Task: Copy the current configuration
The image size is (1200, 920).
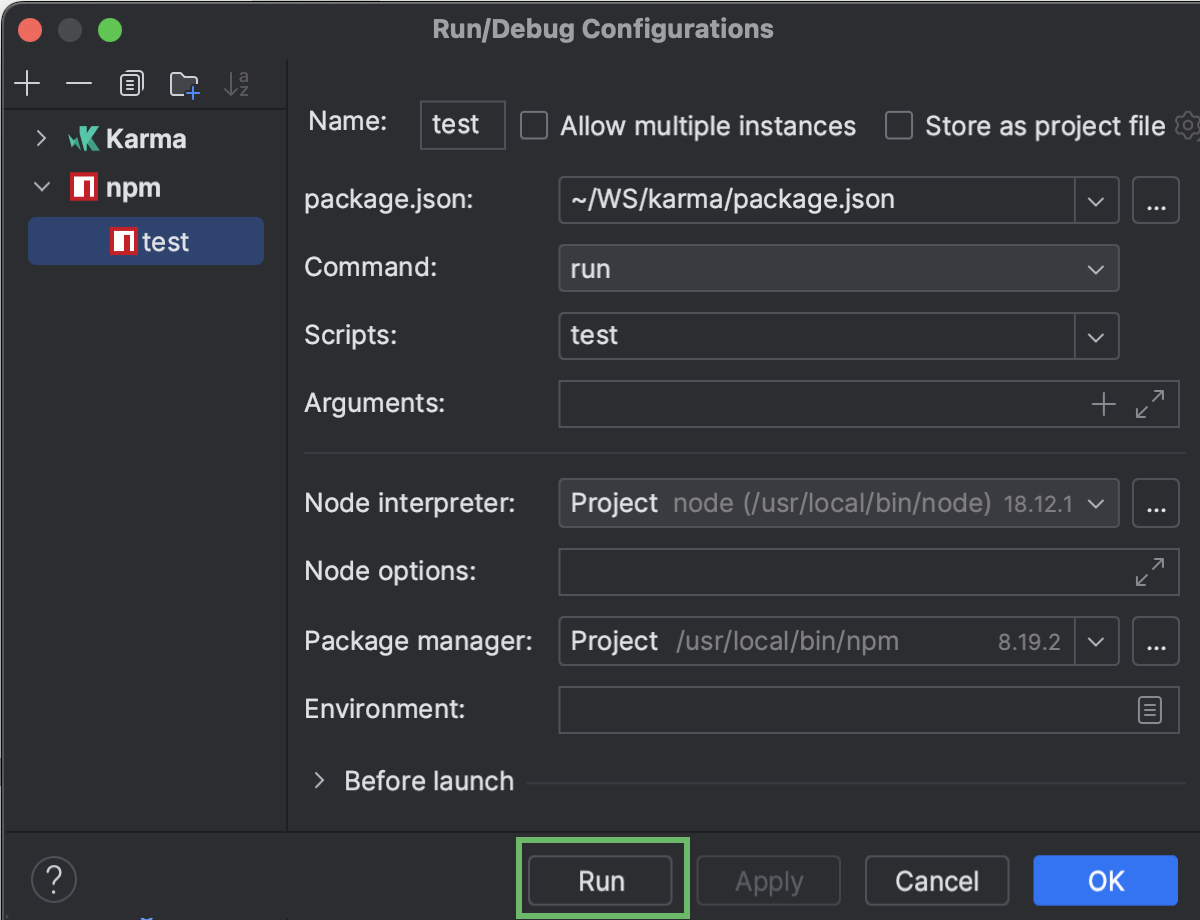Action: [131, 84]
